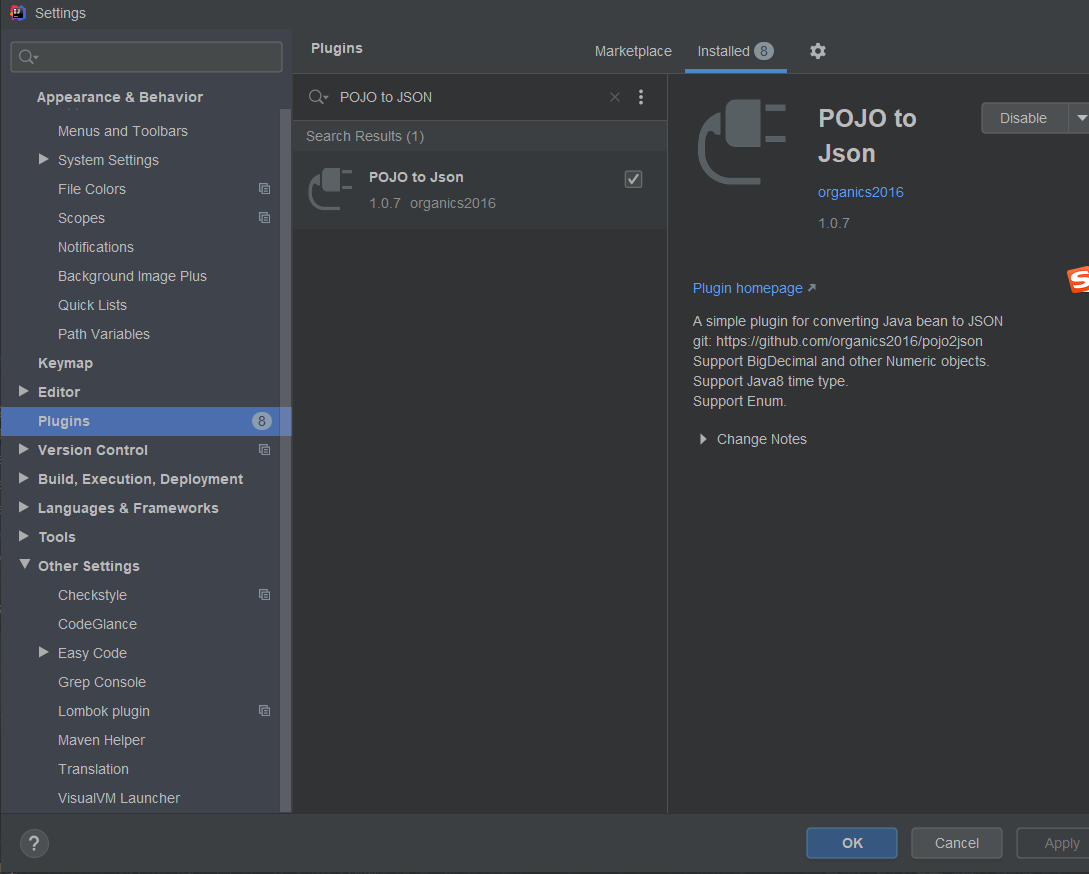Open Translation settings

[93, 769]
